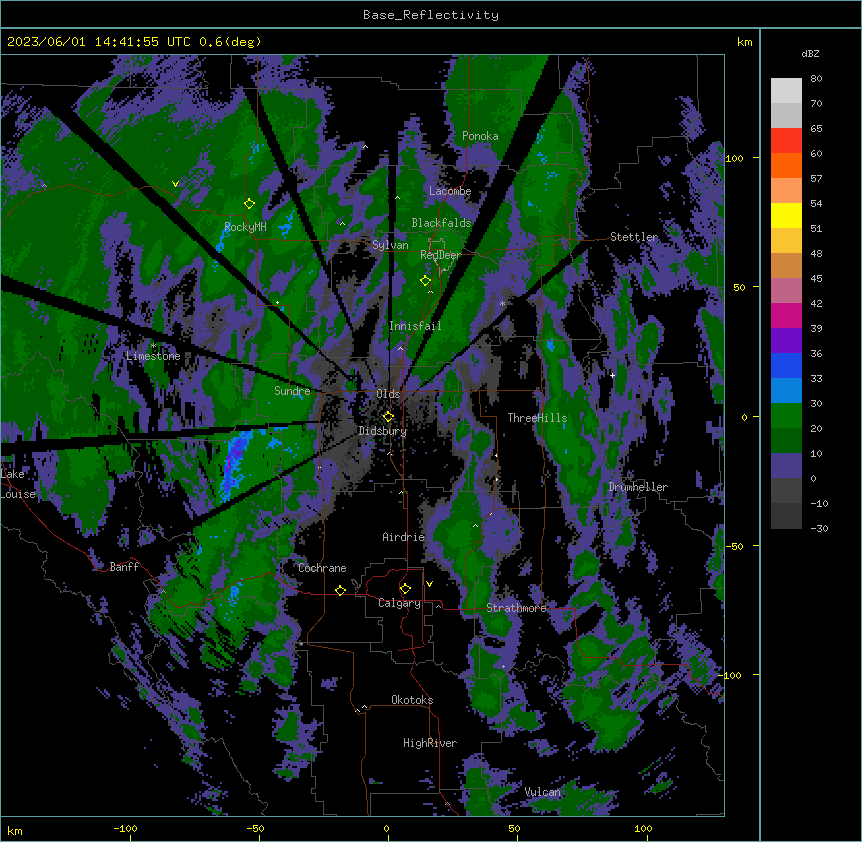Click the HighRiver map label
Viewport: 862px width, 842px height.
430,743
